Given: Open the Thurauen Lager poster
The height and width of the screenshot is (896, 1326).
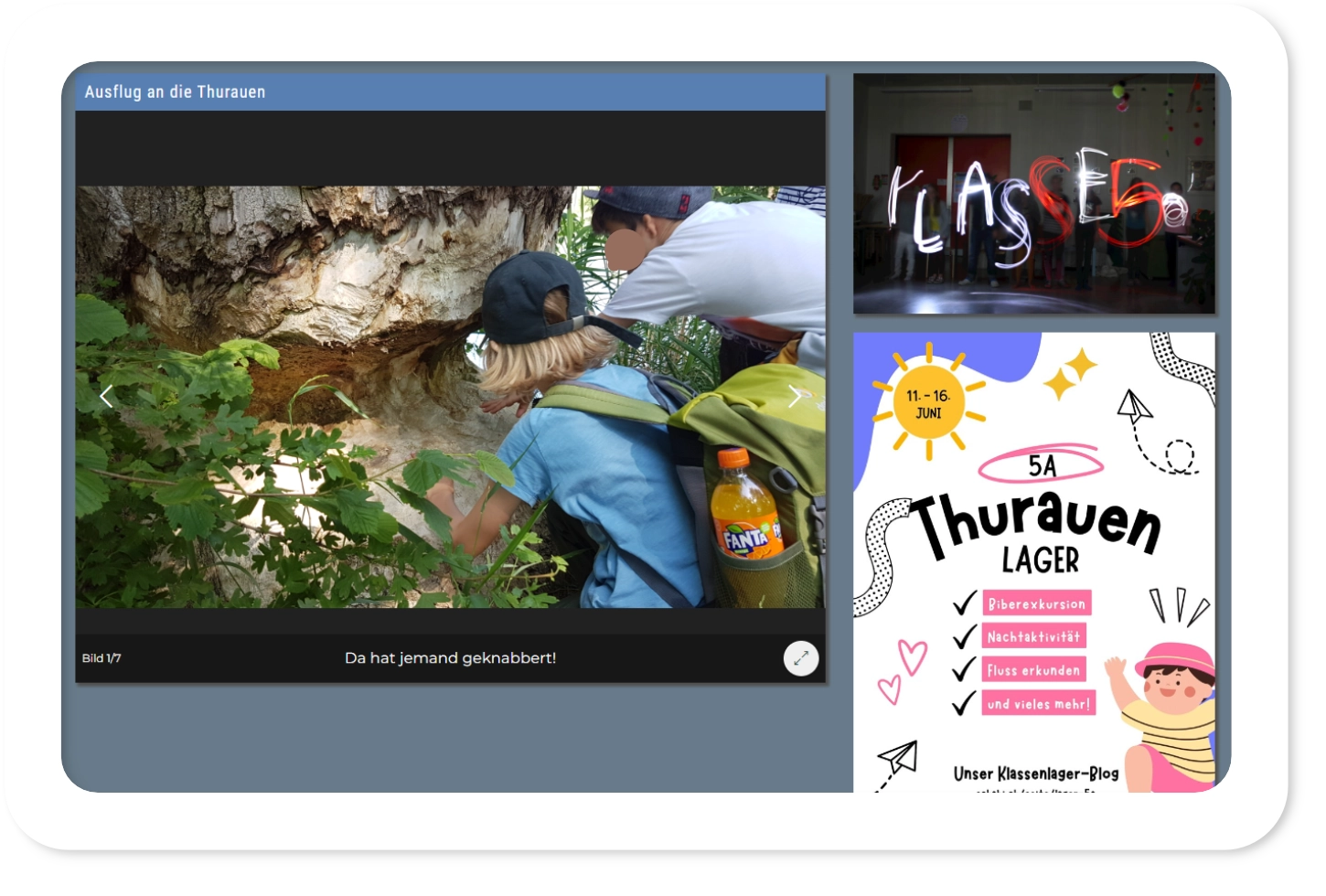Looking at the screenshot, I should click(1034, 562).
